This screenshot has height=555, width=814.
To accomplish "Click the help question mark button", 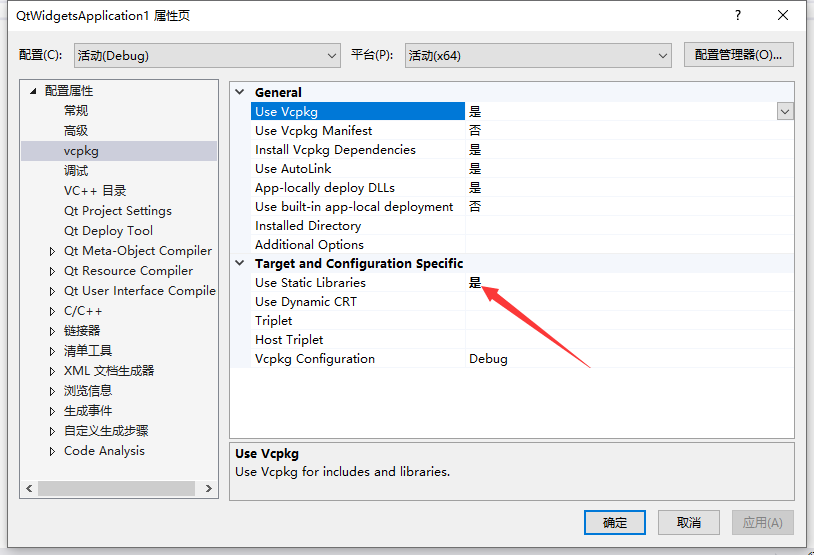I will pos(738,15).
